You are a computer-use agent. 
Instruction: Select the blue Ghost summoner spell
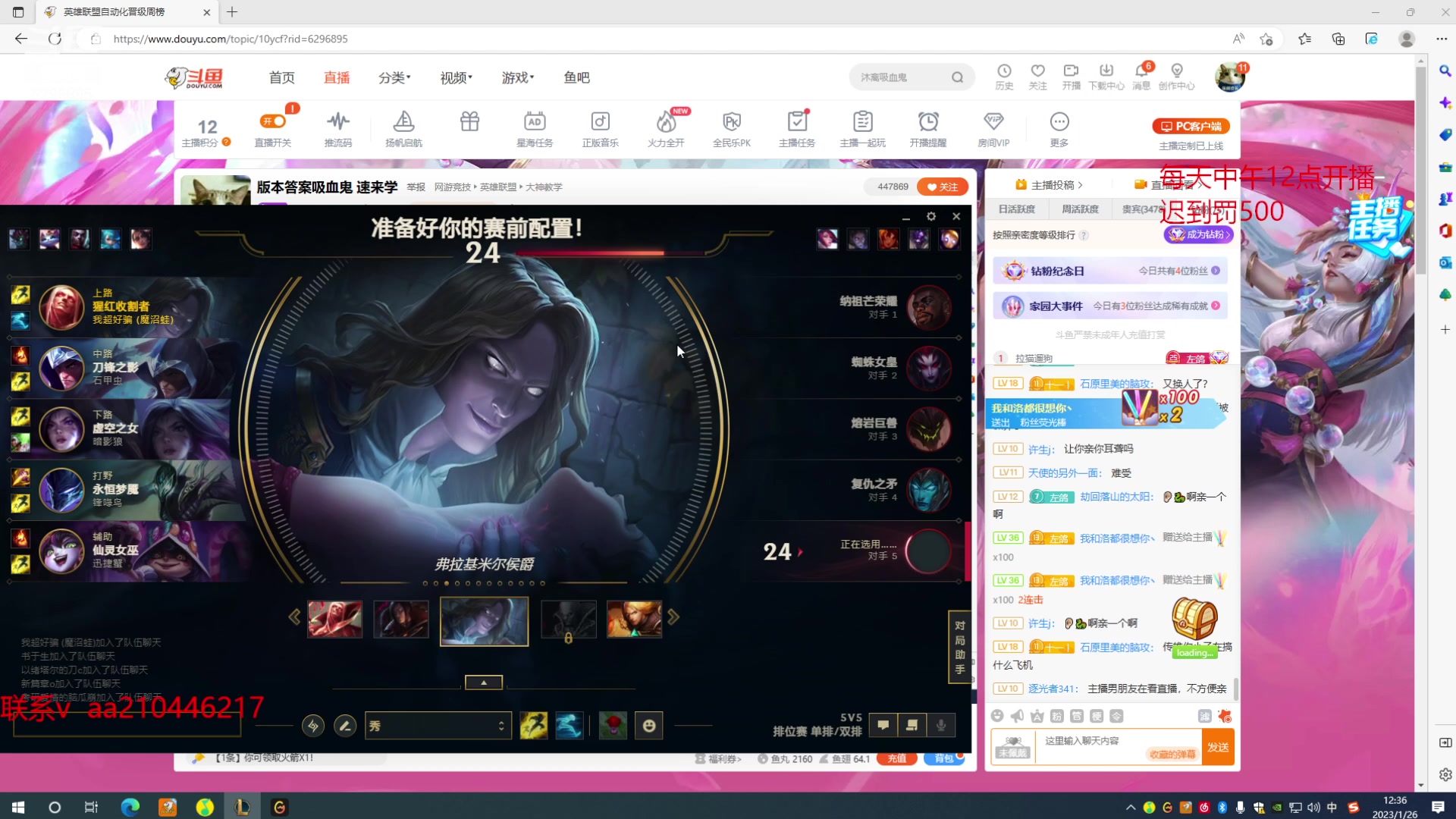(x=569, y=726)
